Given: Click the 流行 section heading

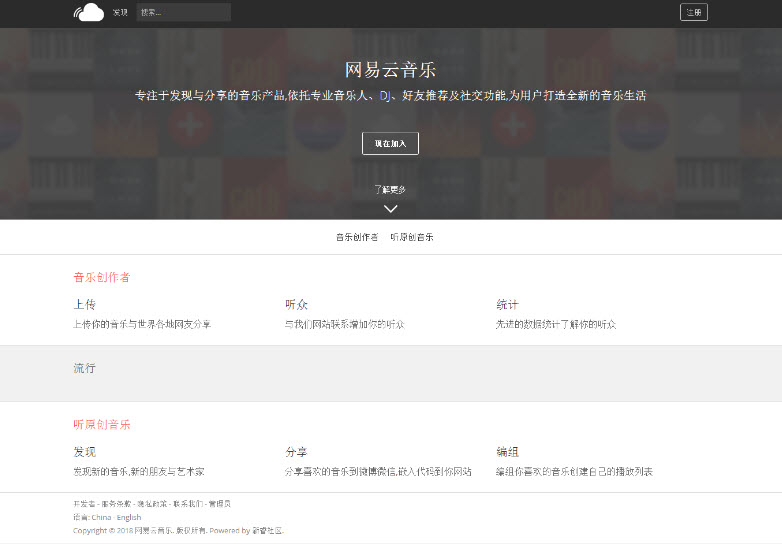Looking at the screenshot, I should 84,368.
